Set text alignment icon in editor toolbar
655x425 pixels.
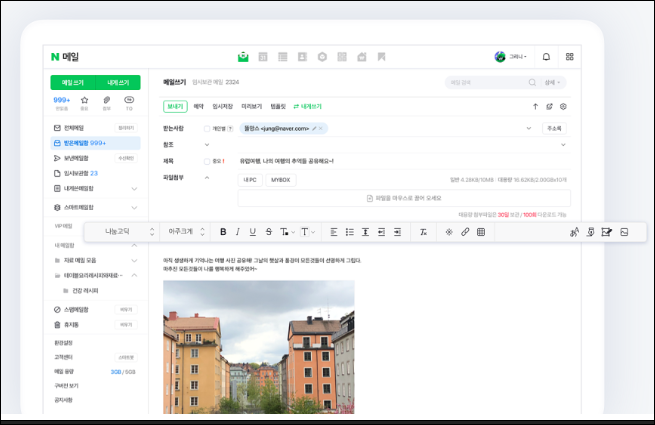point(334,232)
